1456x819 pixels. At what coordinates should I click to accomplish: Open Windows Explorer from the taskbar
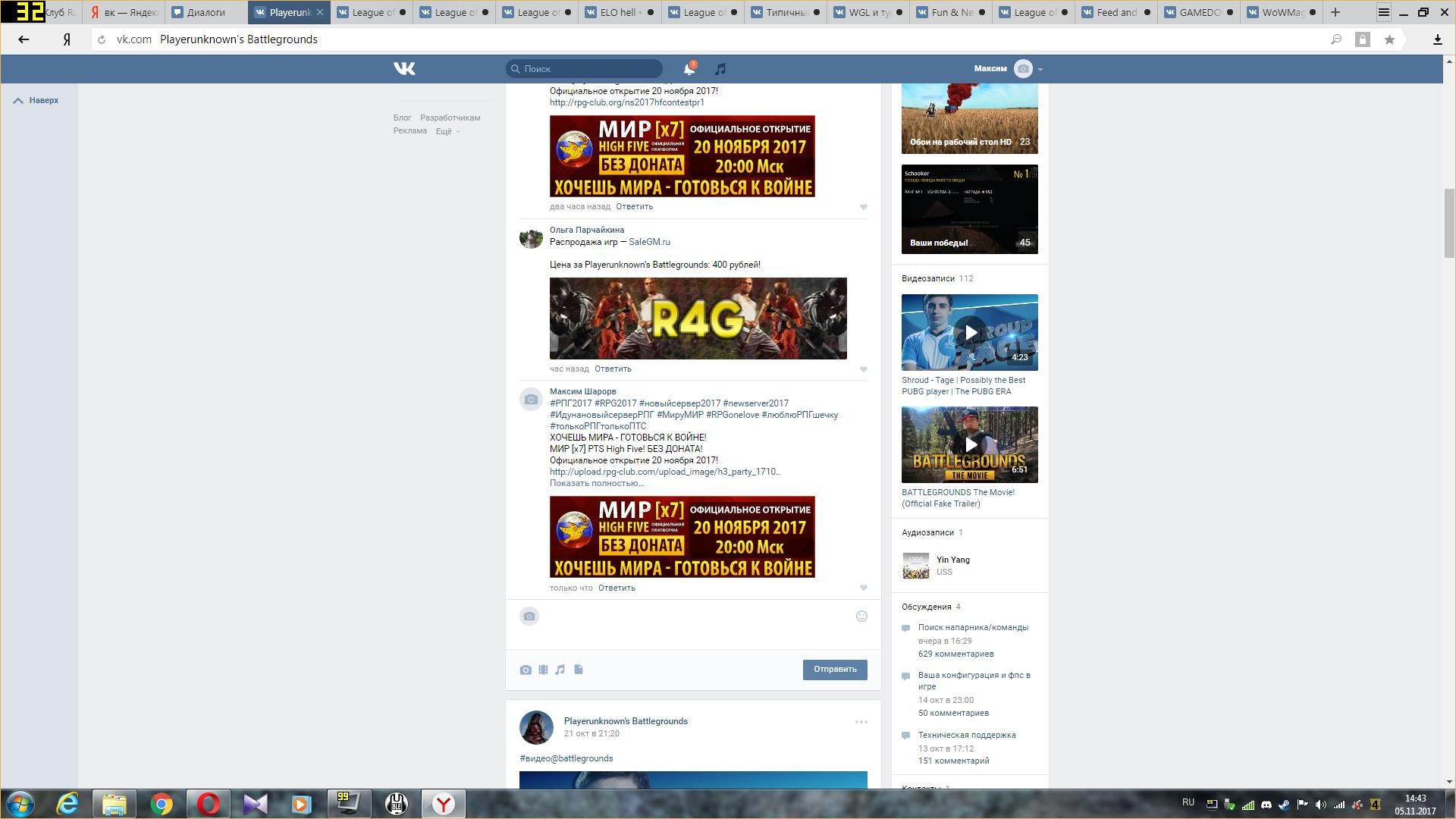pos(114,804)
